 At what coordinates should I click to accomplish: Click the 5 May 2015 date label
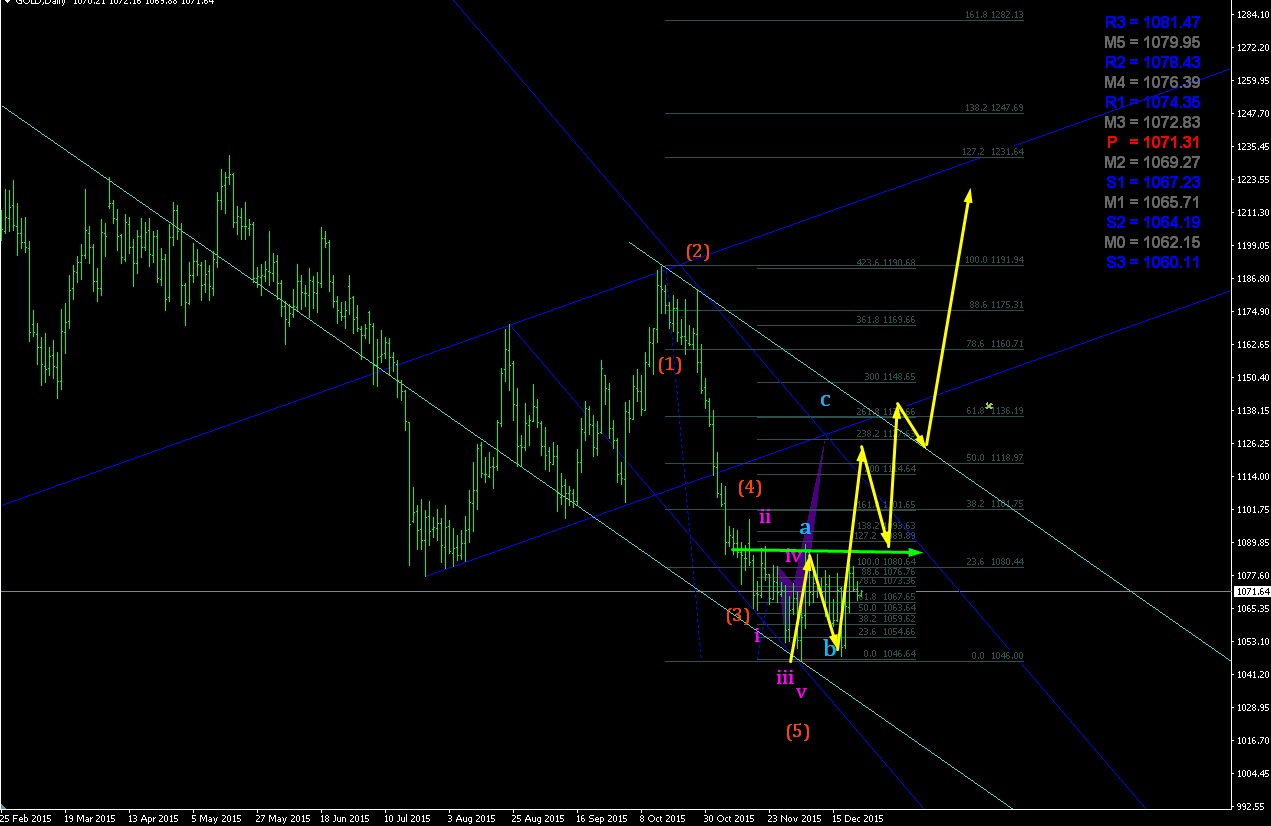pos(218,818)
